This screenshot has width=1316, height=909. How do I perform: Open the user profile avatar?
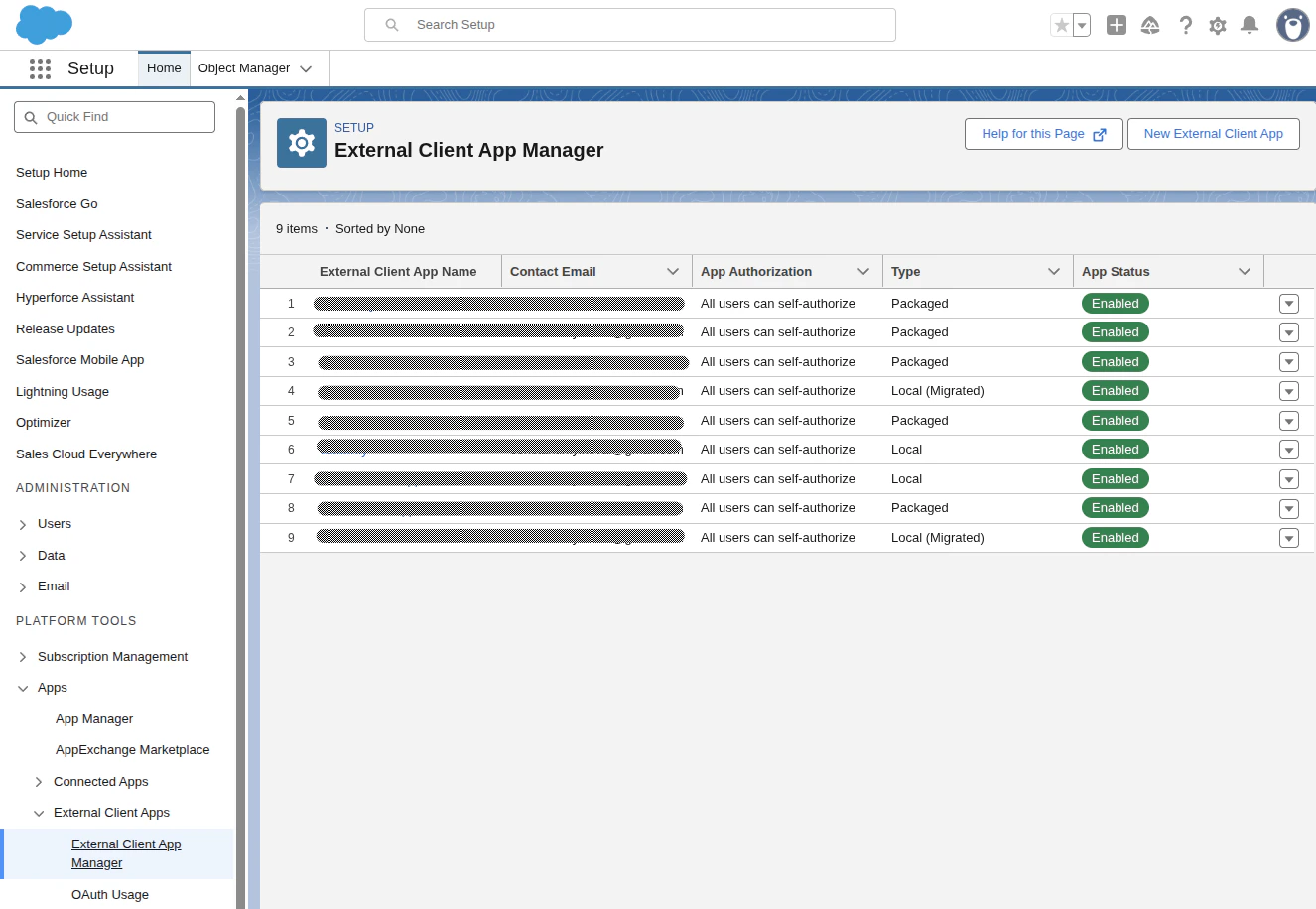[1292, 25]
